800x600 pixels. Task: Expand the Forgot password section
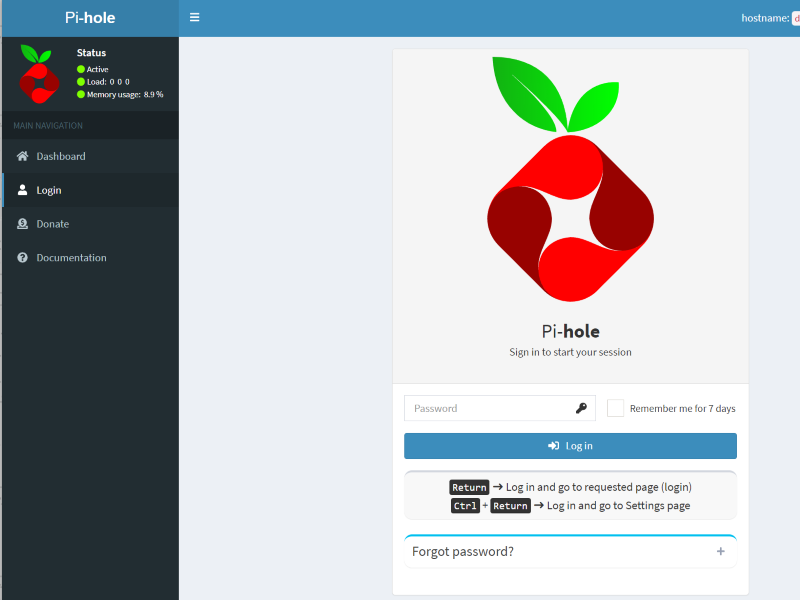[570, 551]
